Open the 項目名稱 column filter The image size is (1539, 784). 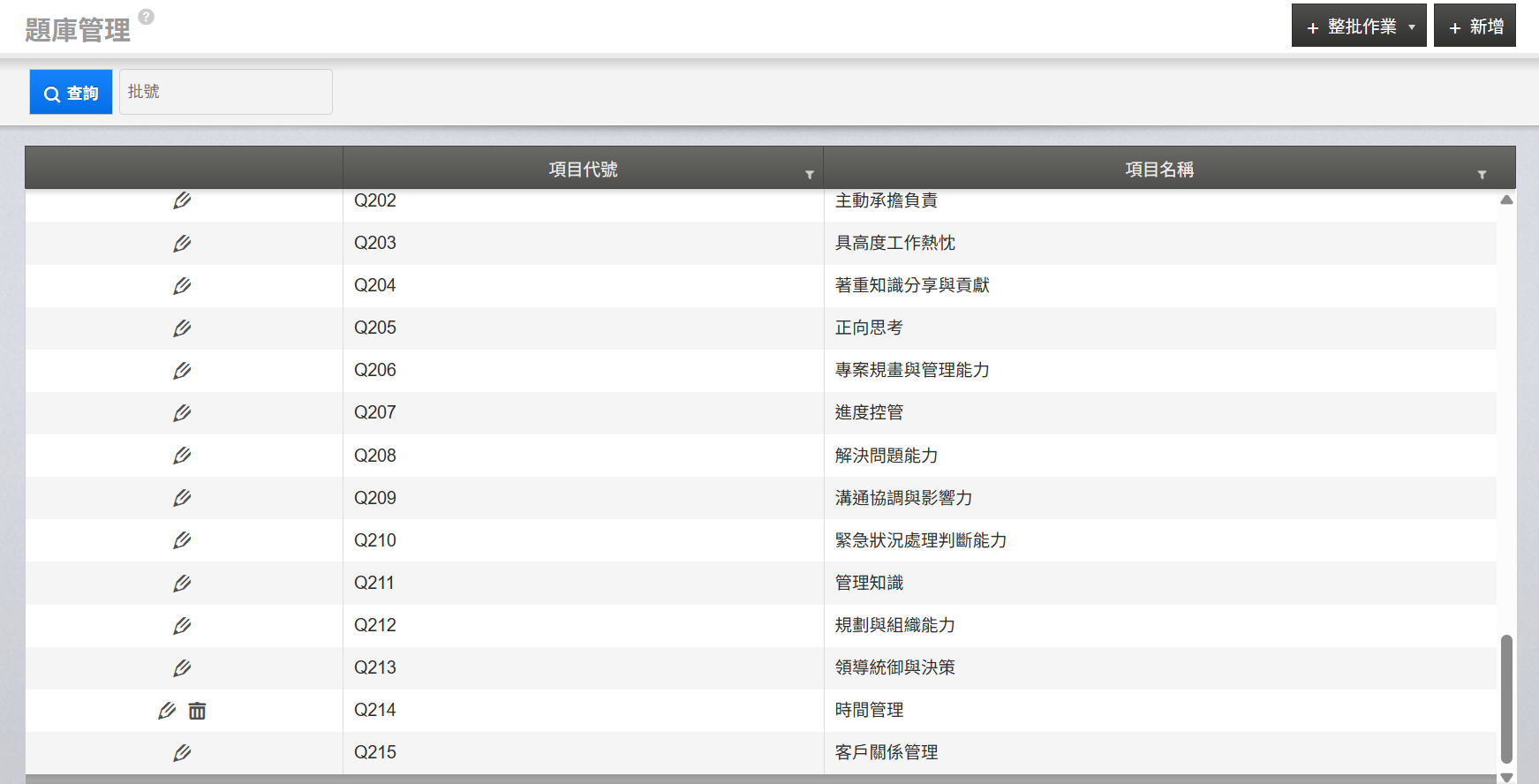tap(1482, 175)
